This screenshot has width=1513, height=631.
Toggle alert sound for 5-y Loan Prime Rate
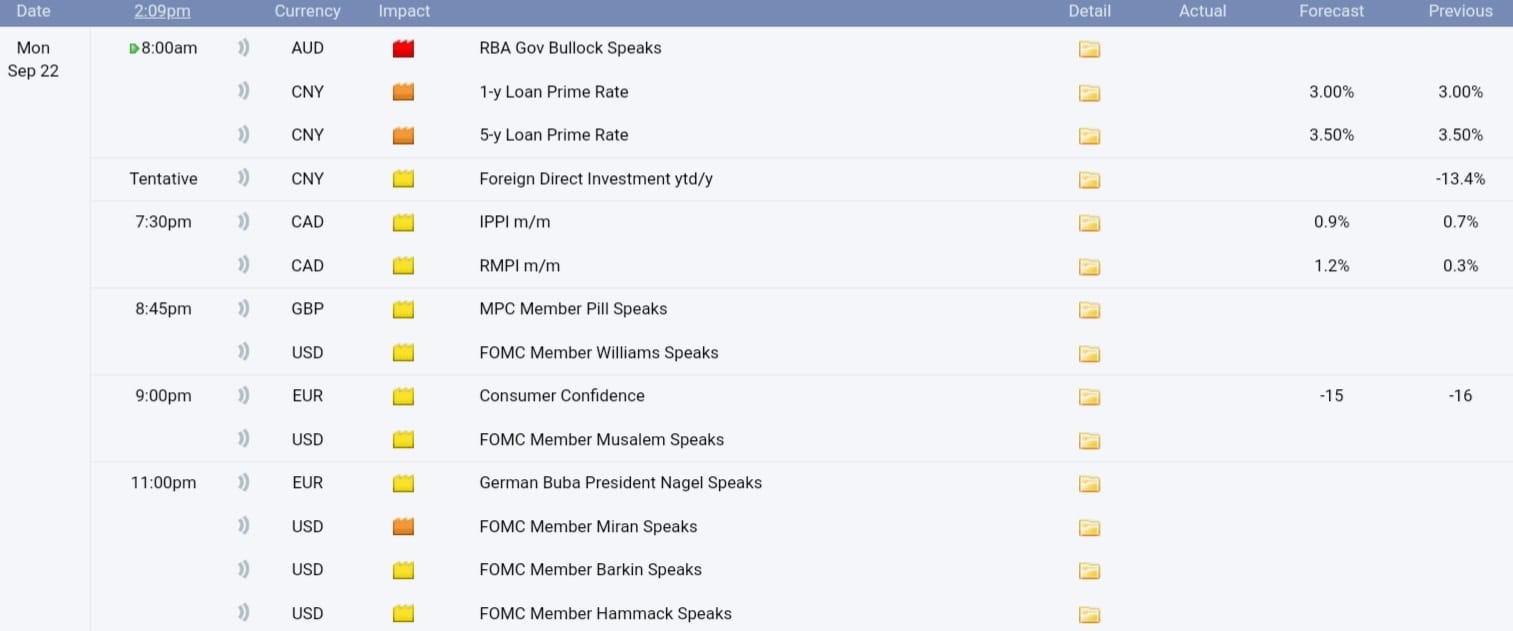pyautogui.click(x=243, y=135)
